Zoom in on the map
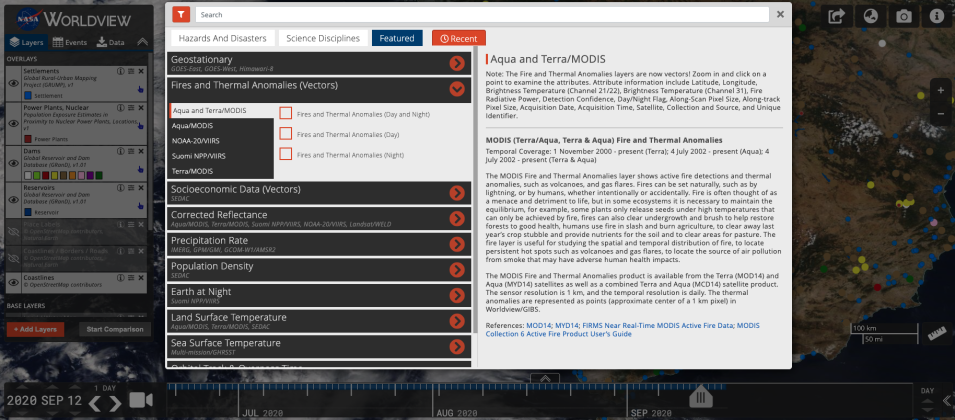 pos(941,91)
